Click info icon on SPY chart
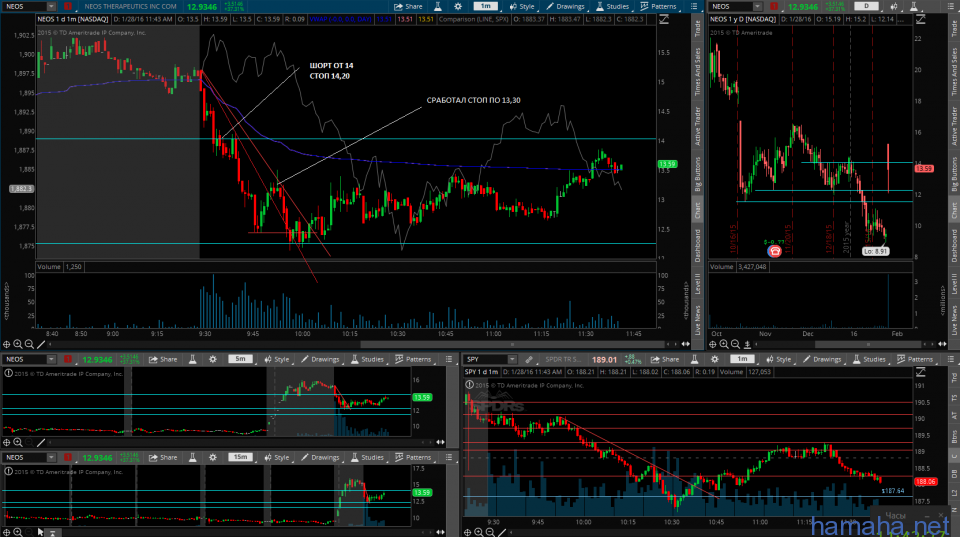 [469, 385]
